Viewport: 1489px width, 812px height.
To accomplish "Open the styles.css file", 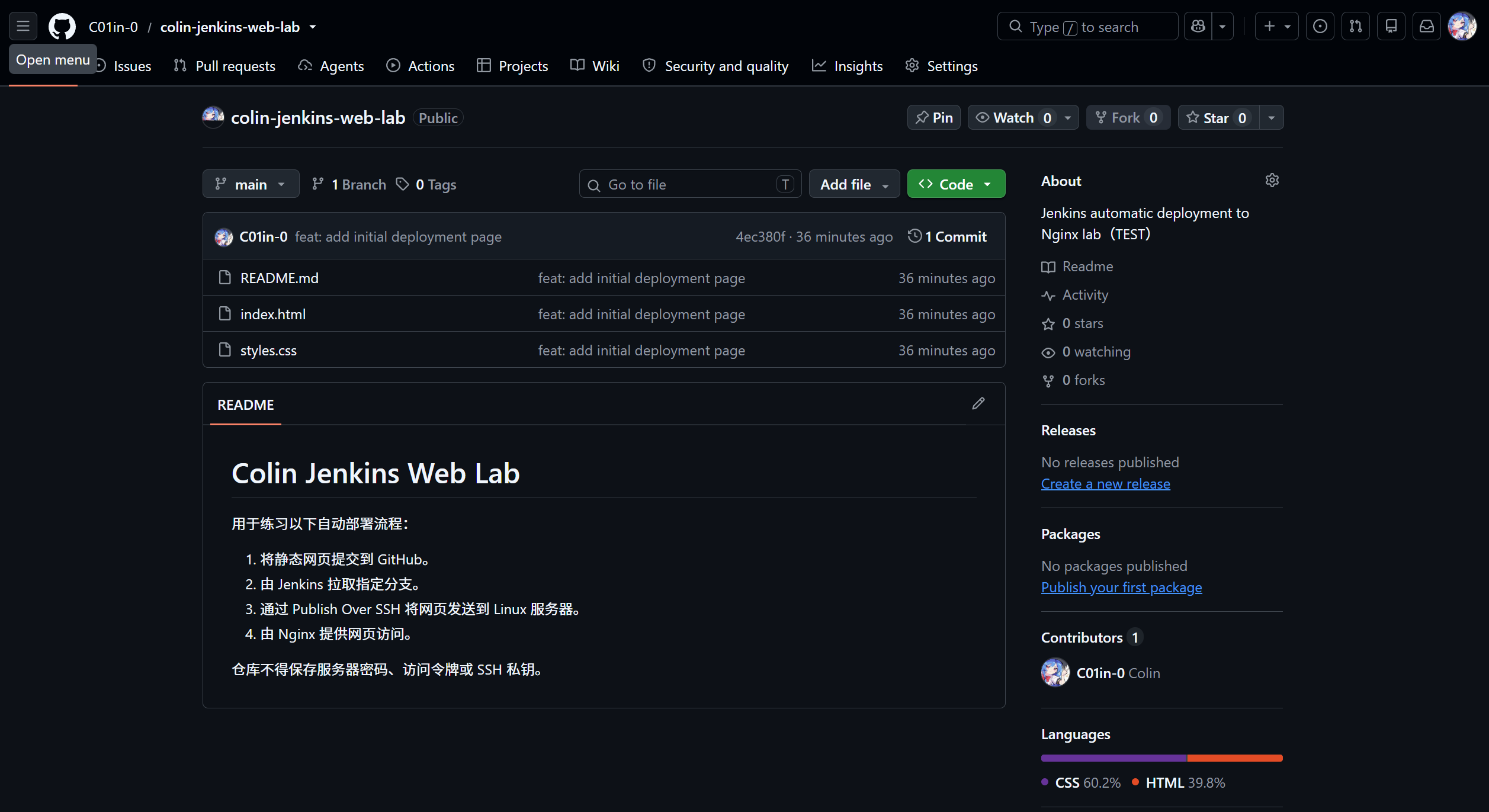I will [x=268, y=350].
